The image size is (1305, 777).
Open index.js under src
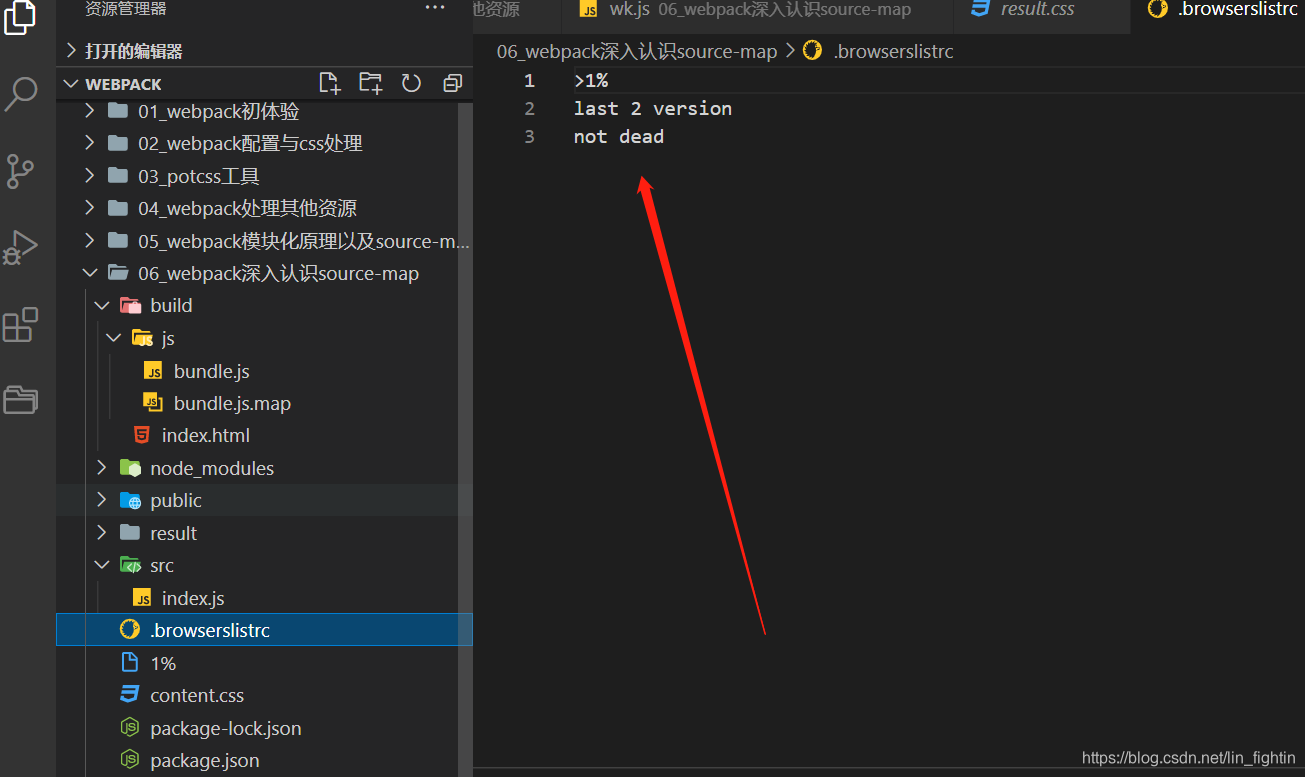point(193,598)
